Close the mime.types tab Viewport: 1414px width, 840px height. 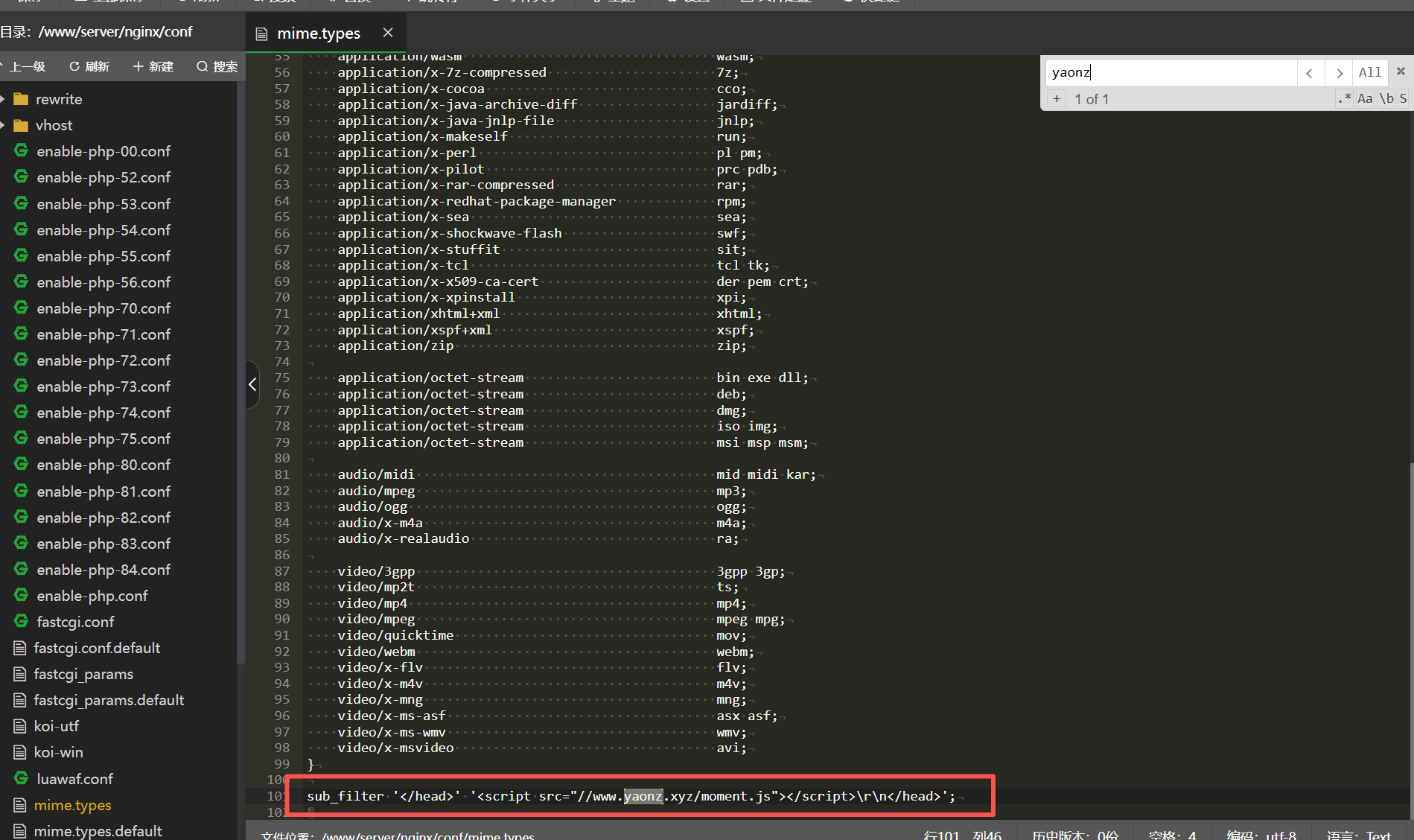pyautogui.click(x=388, y=33)
